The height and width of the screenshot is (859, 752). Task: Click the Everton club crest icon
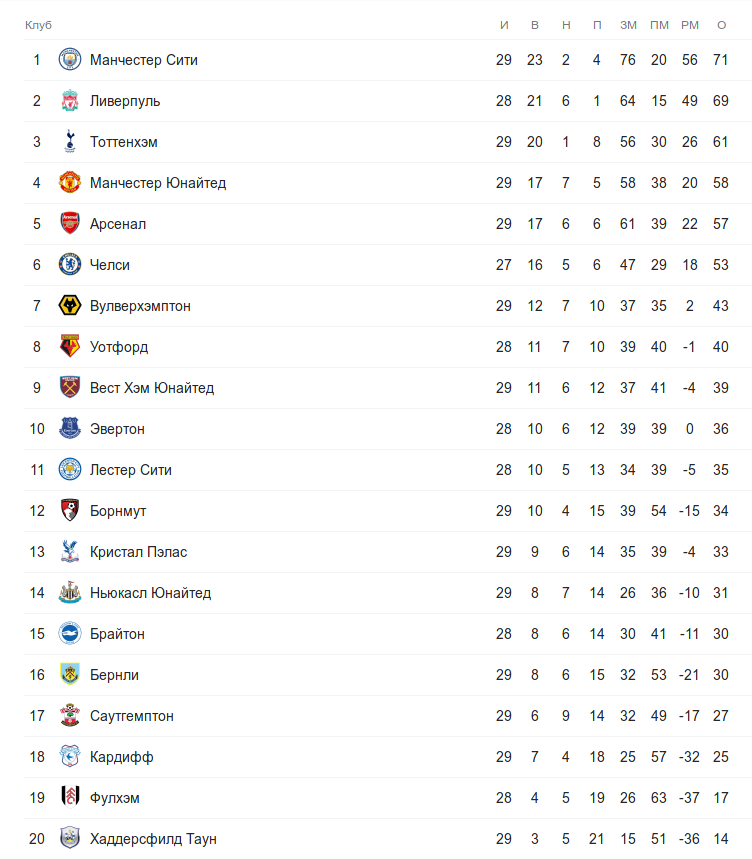(x=69, y=429)
